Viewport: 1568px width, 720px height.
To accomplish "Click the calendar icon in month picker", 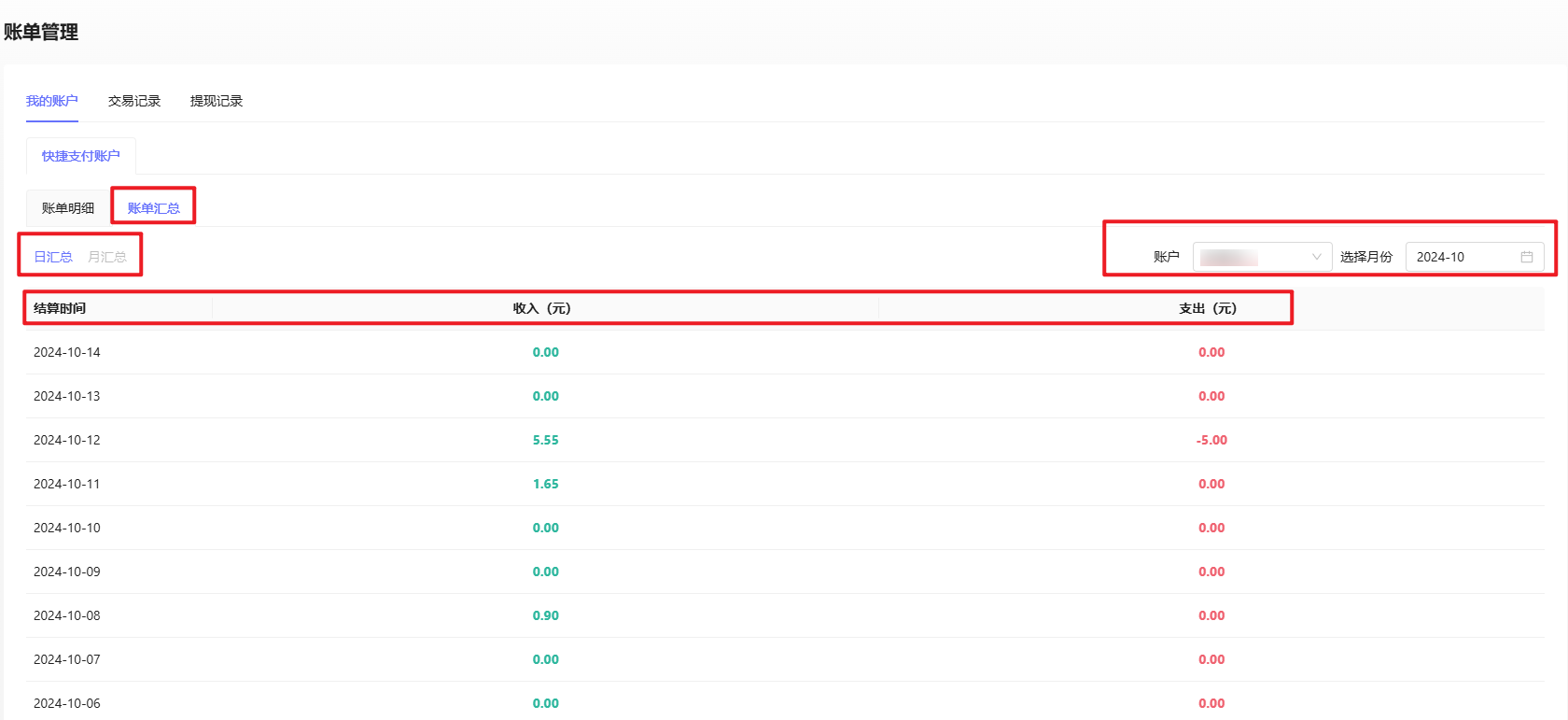I will (x=1526, y=257).
